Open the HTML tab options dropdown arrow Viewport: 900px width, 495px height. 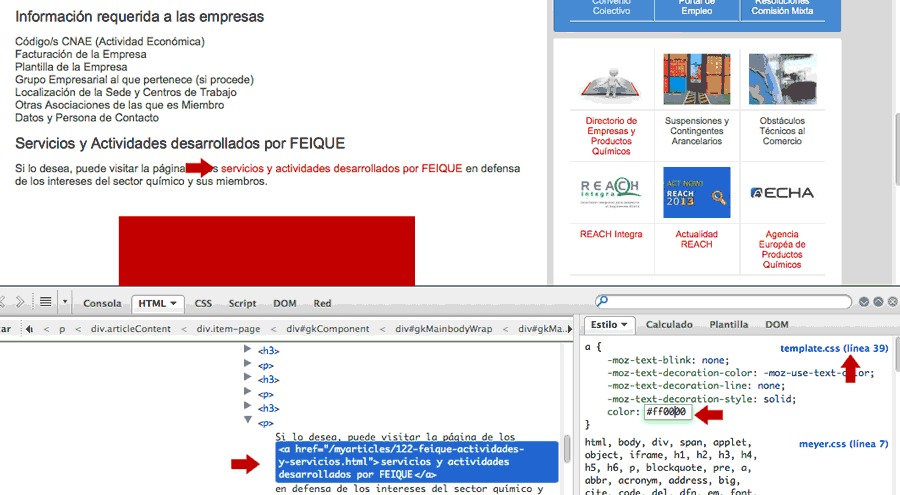click(173, 304)
